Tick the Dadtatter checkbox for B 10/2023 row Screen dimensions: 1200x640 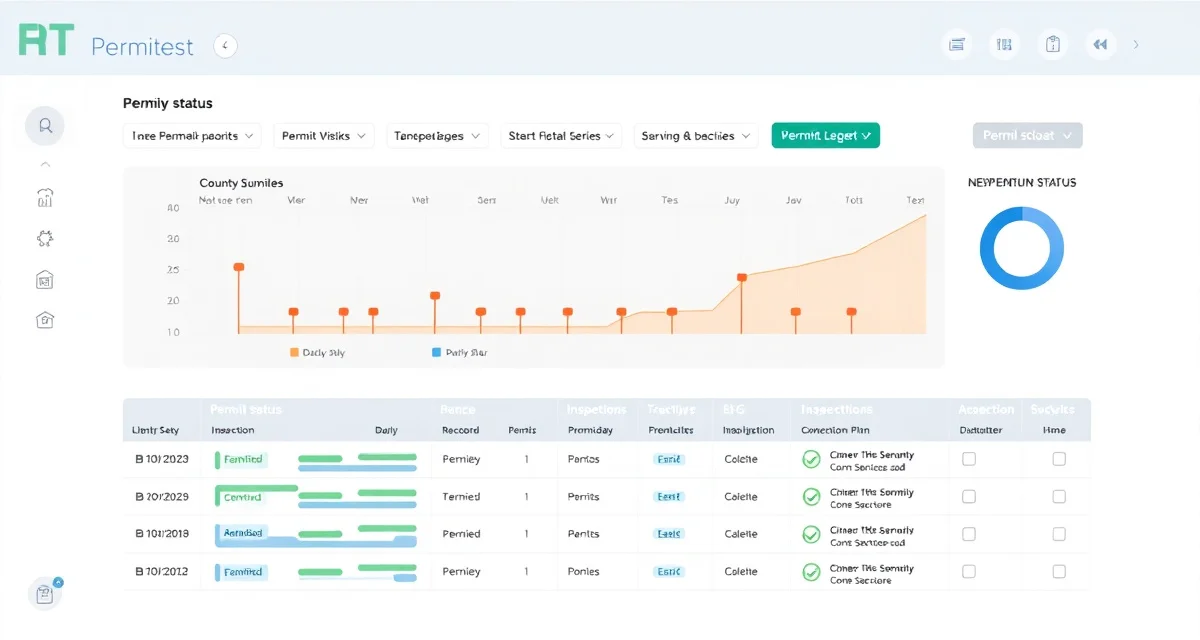coord(968,459)
